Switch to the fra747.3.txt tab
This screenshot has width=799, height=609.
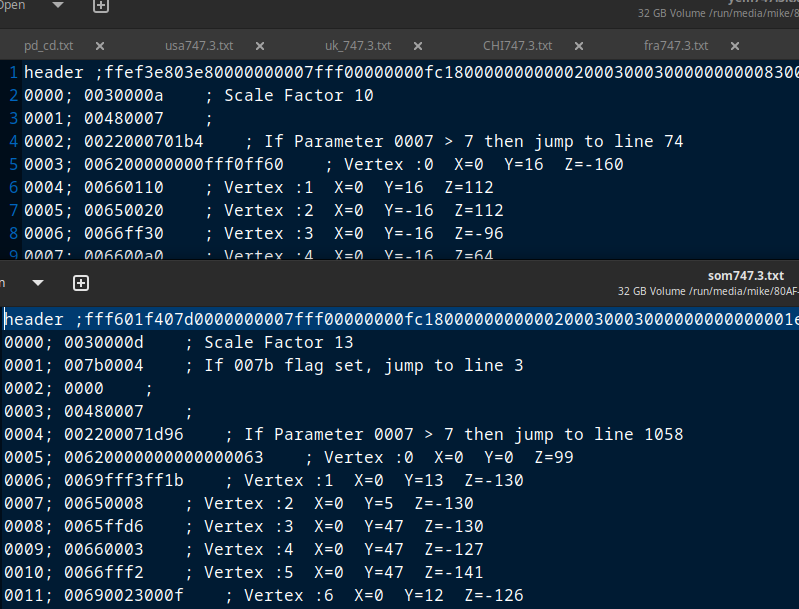coord(675,46)
